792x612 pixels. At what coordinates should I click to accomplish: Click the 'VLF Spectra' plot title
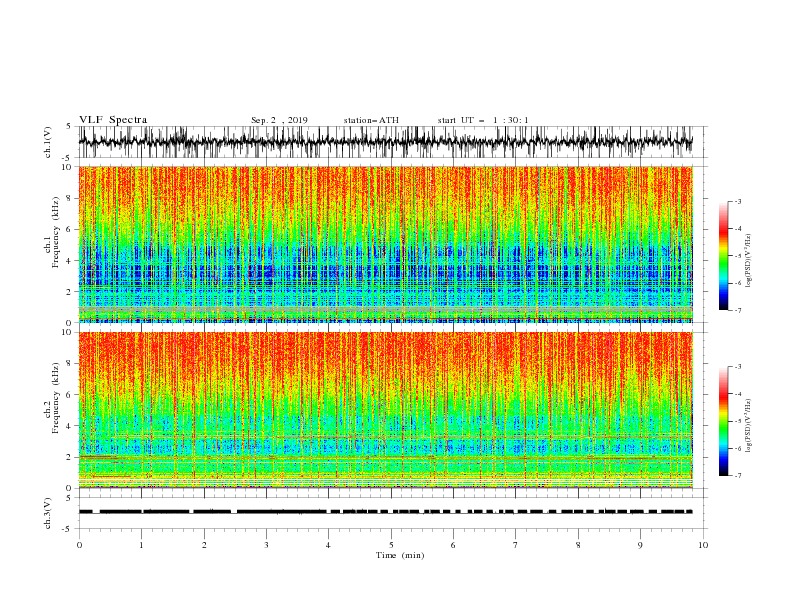113,120
